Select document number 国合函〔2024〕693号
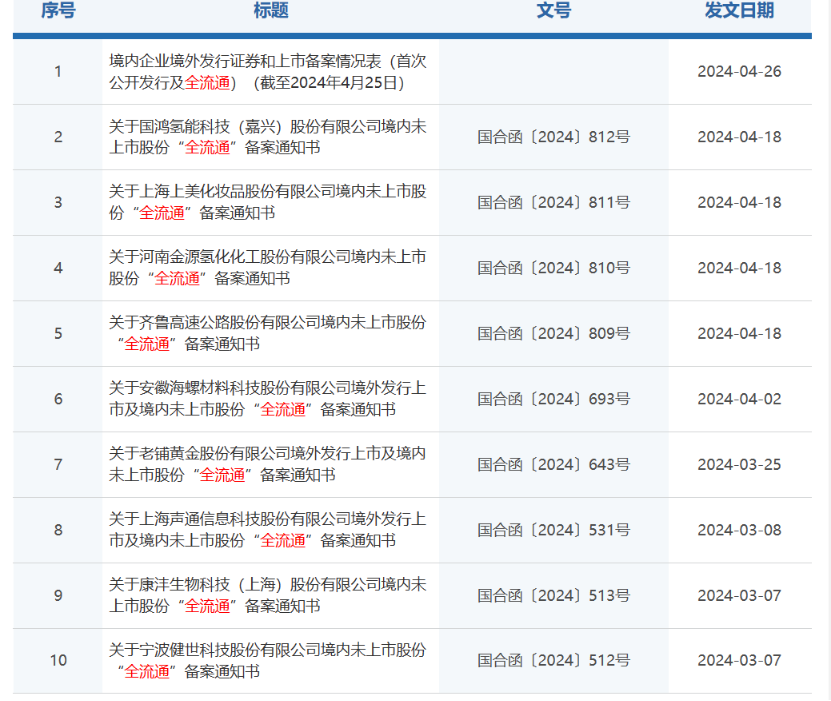The height and width of the screenshot is (701, 831). point(554,399)
